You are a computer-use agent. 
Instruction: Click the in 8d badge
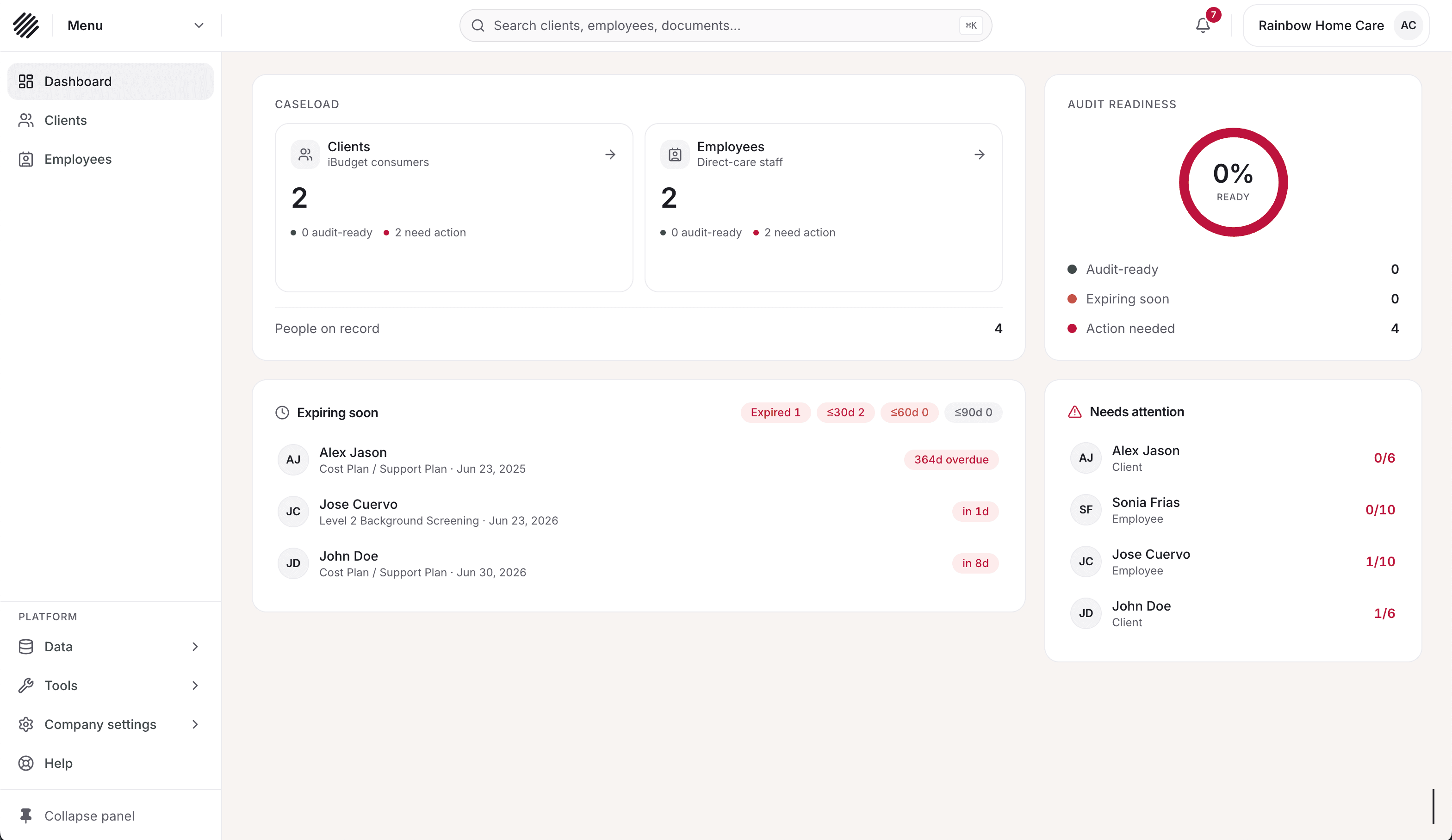tap(975, 563)
